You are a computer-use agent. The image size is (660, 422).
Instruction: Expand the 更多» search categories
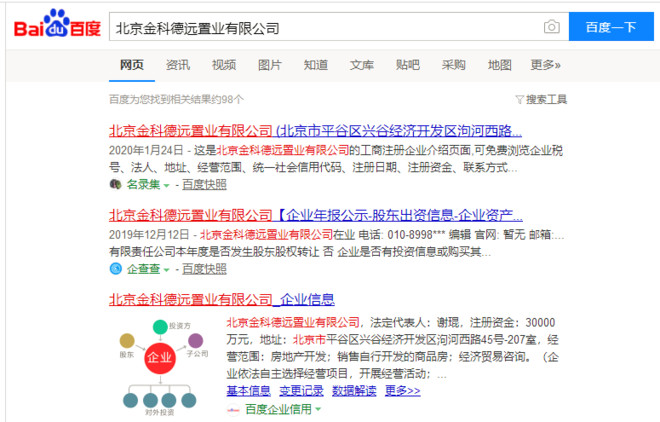(x=545, y=65)
